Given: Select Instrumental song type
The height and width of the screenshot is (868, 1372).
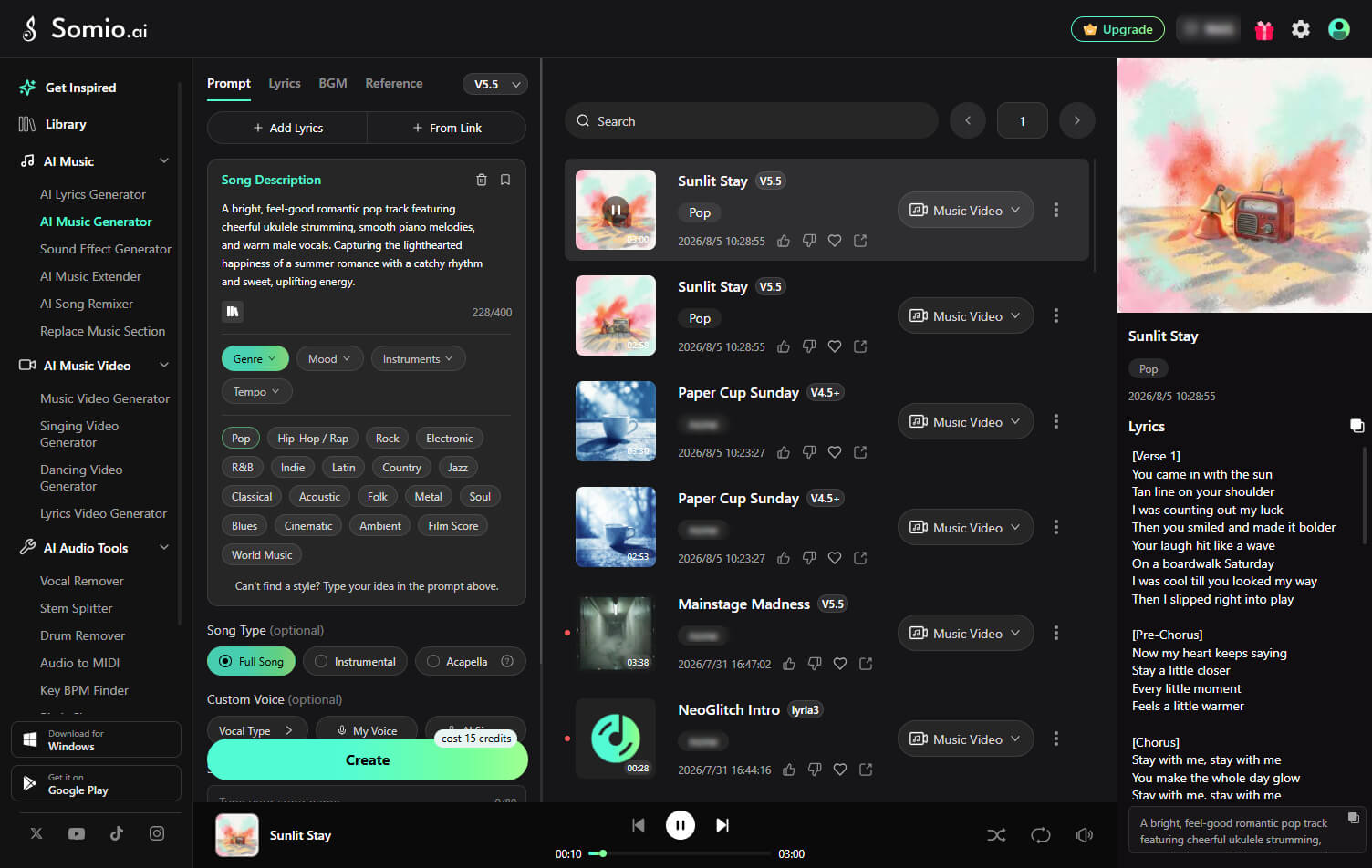Looking at the screenshot, I should click(x=355, y=661).
